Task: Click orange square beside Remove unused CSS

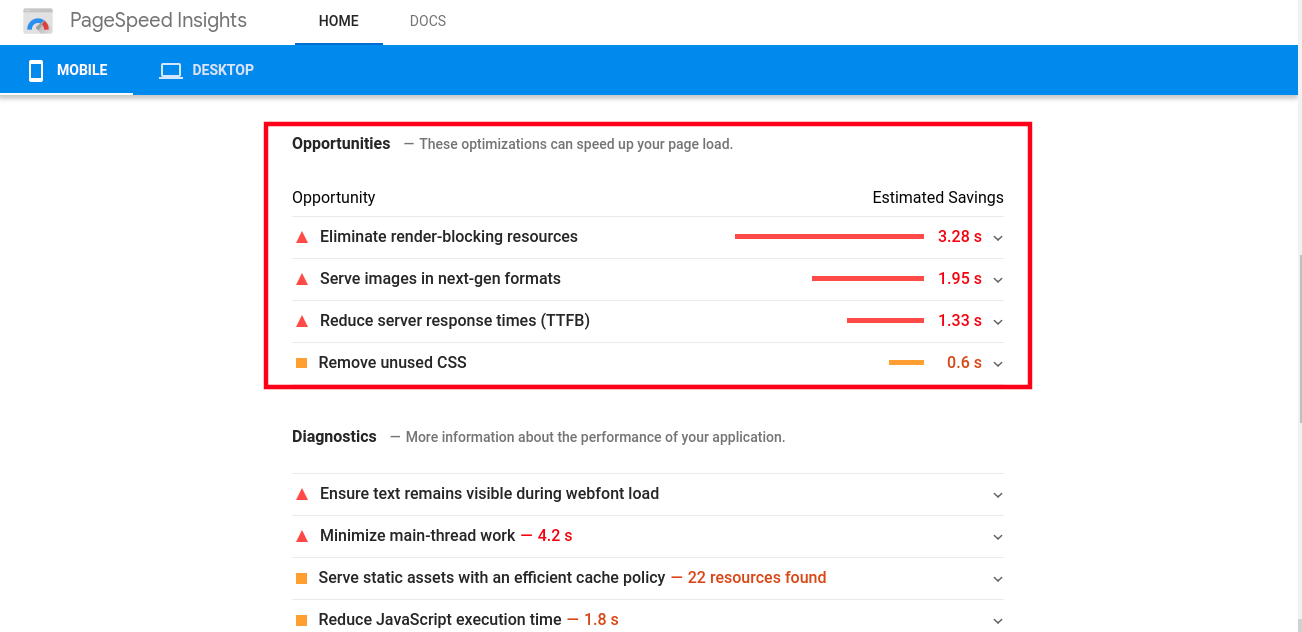Action: (302, 363)
